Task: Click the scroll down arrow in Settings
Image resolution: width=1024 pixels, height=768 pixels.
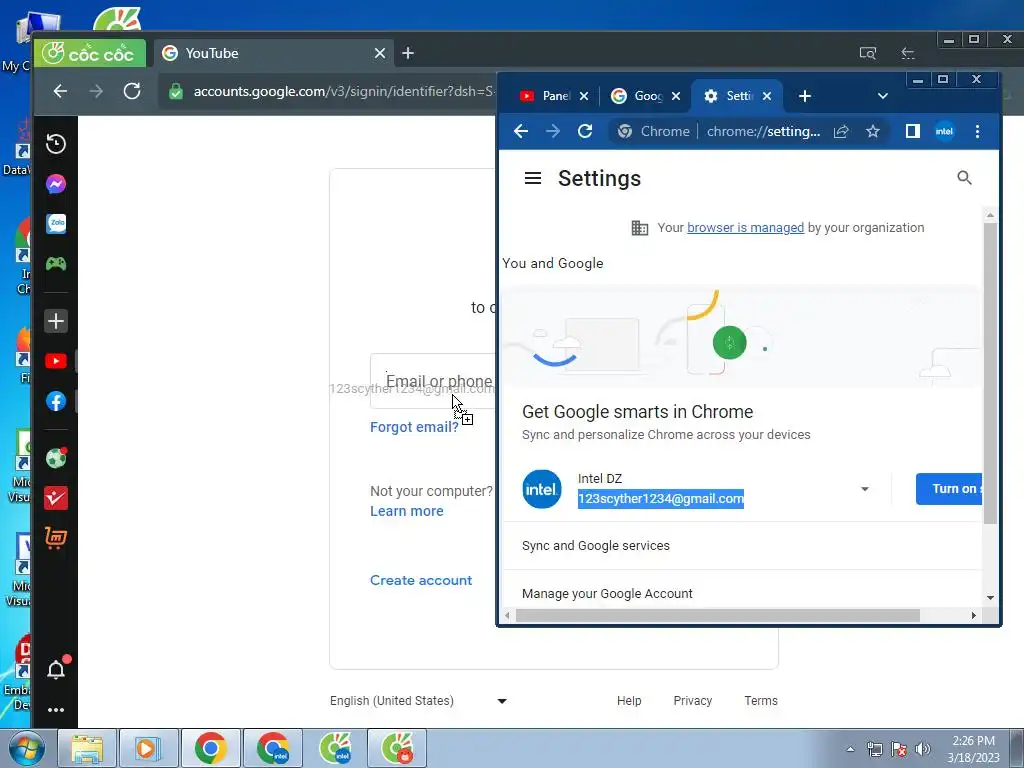Action: pos(990,598)
